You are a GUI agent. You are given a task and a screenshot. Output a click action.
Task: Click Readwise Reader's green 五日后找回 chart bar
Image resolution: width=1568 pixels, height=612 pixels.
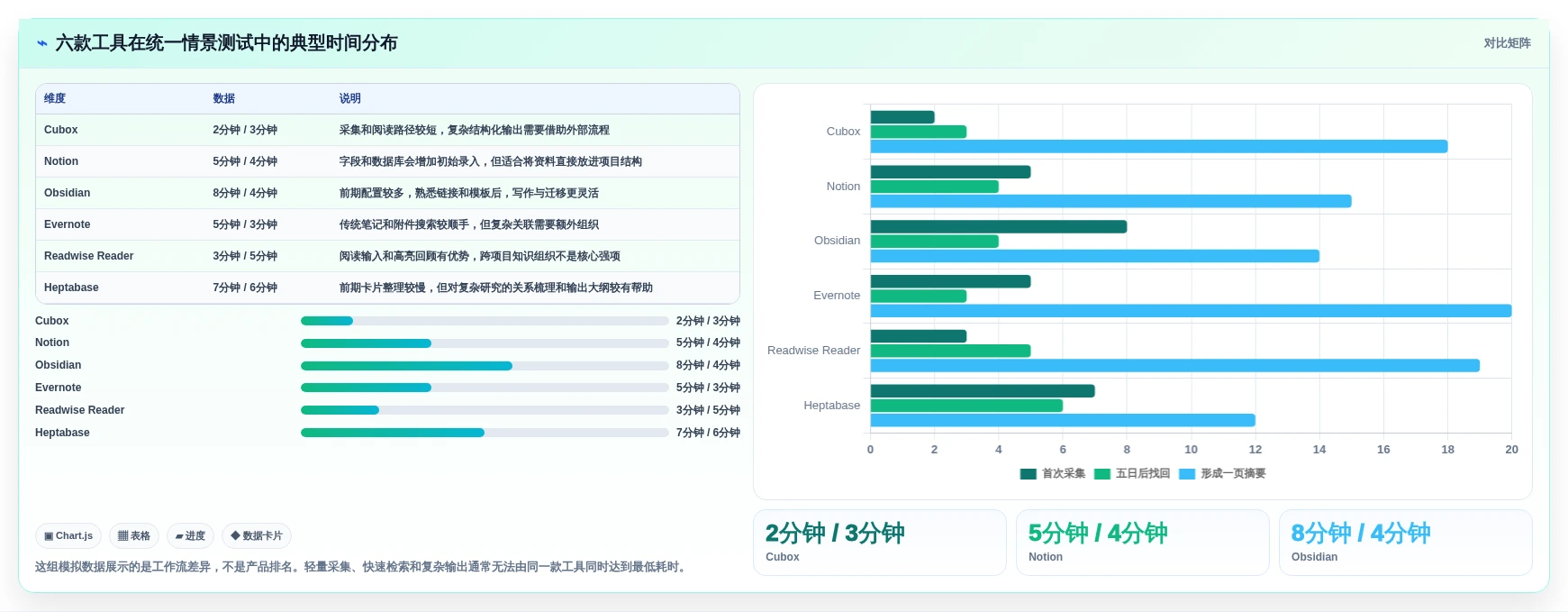(x=950, y=351)
